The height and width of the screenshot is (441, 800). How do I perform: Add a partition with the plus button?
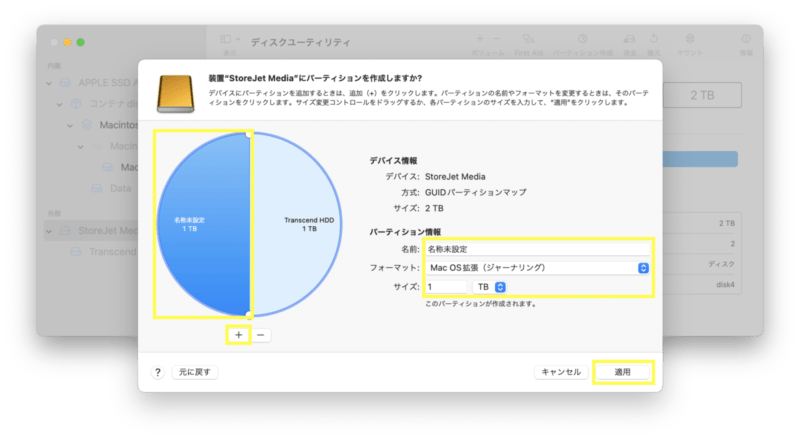pos(238,335)
